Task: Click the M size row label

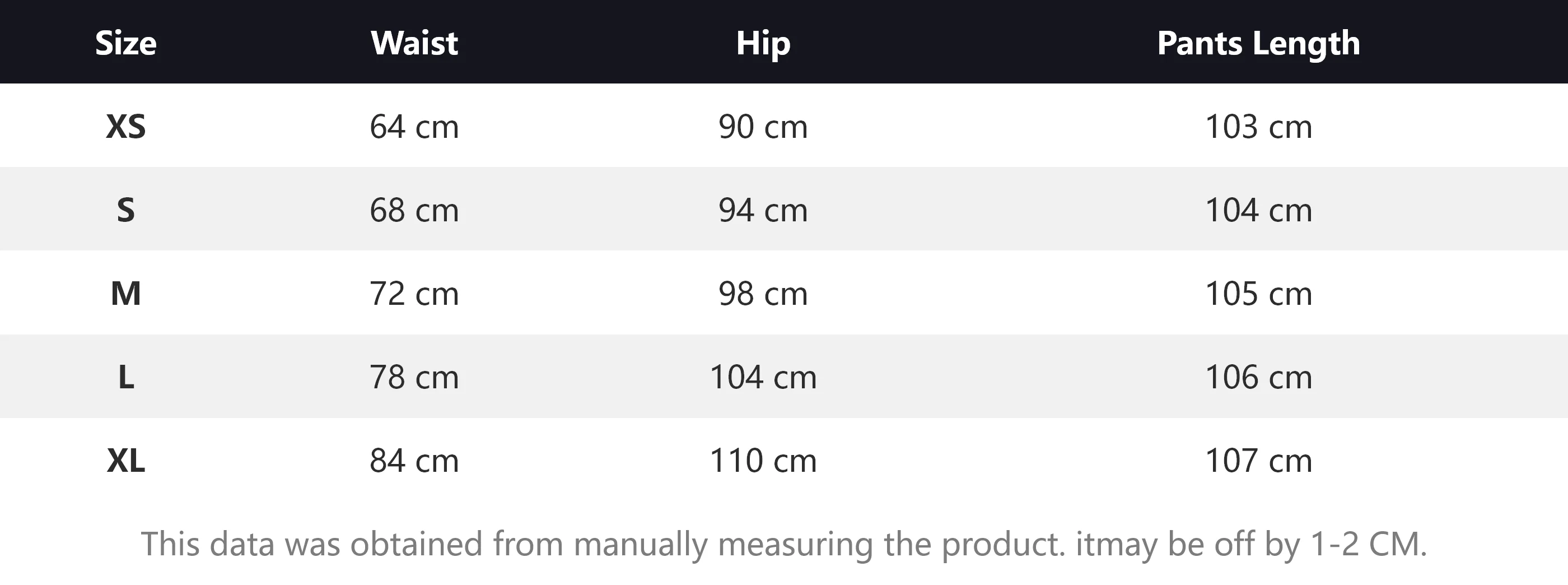Action: tap(125, 294)
